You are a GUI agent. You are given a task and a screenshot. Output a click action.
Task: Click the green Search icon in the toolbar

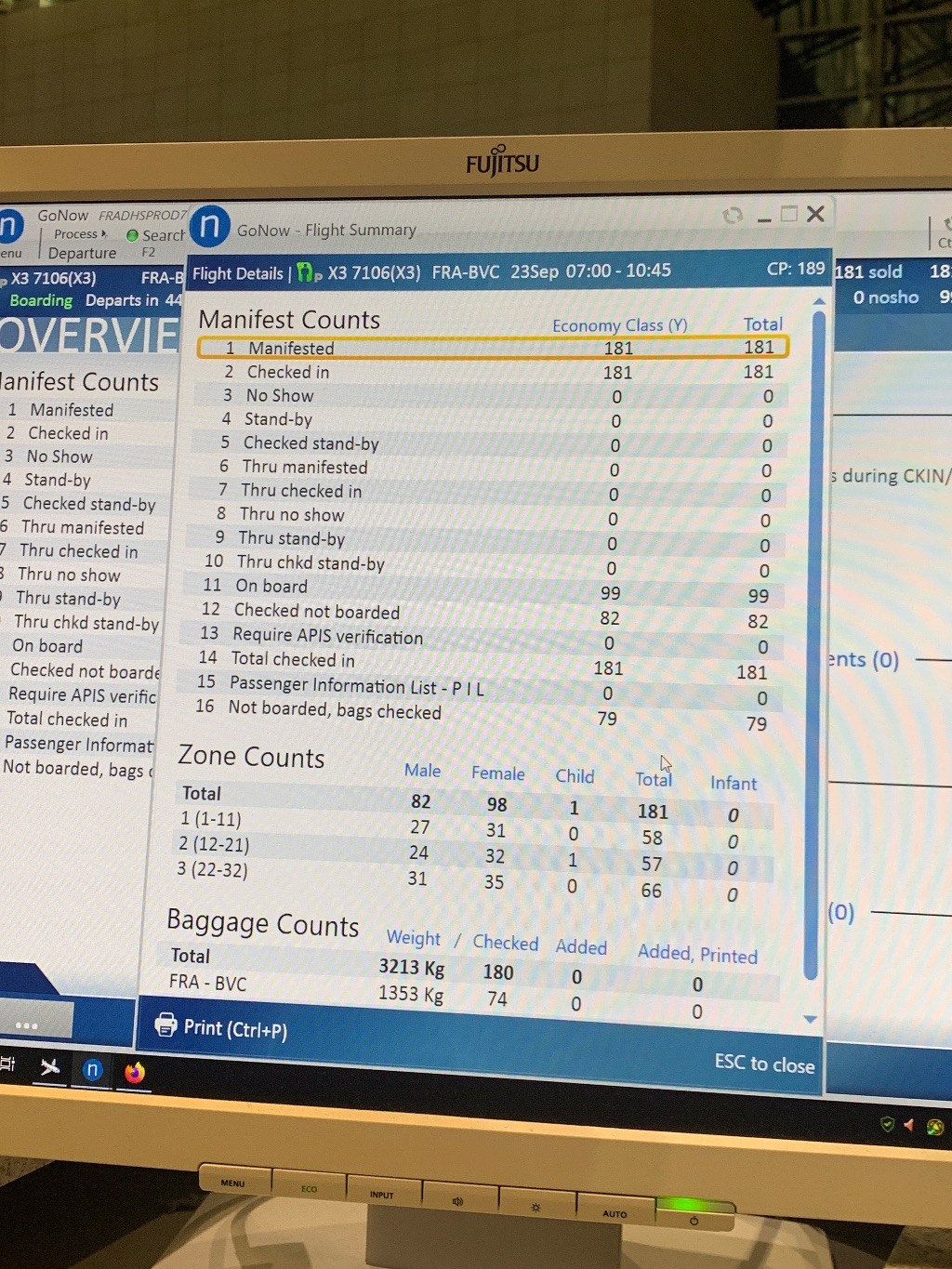tap(132, 235)
